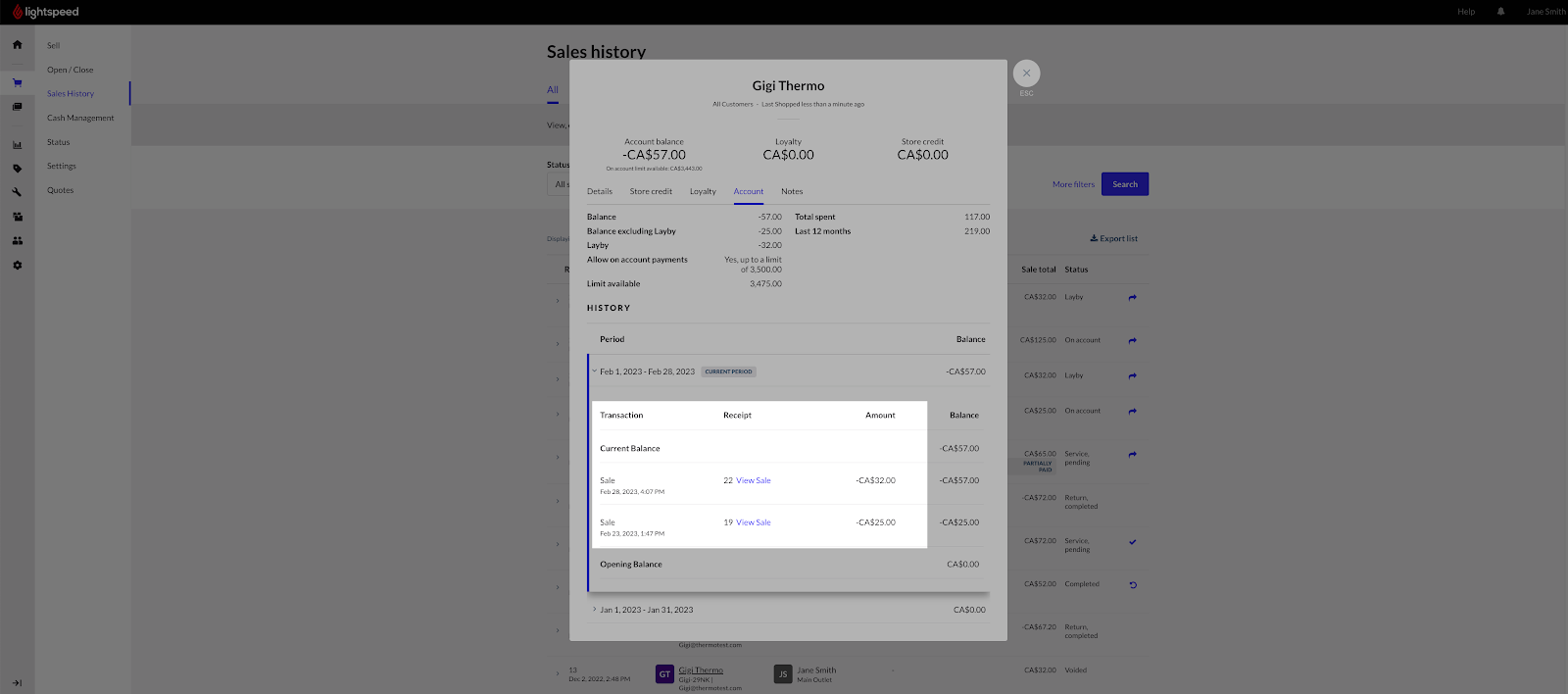Open Settings in the side menu
This screenshot has width=1568, height=694.
62,167
